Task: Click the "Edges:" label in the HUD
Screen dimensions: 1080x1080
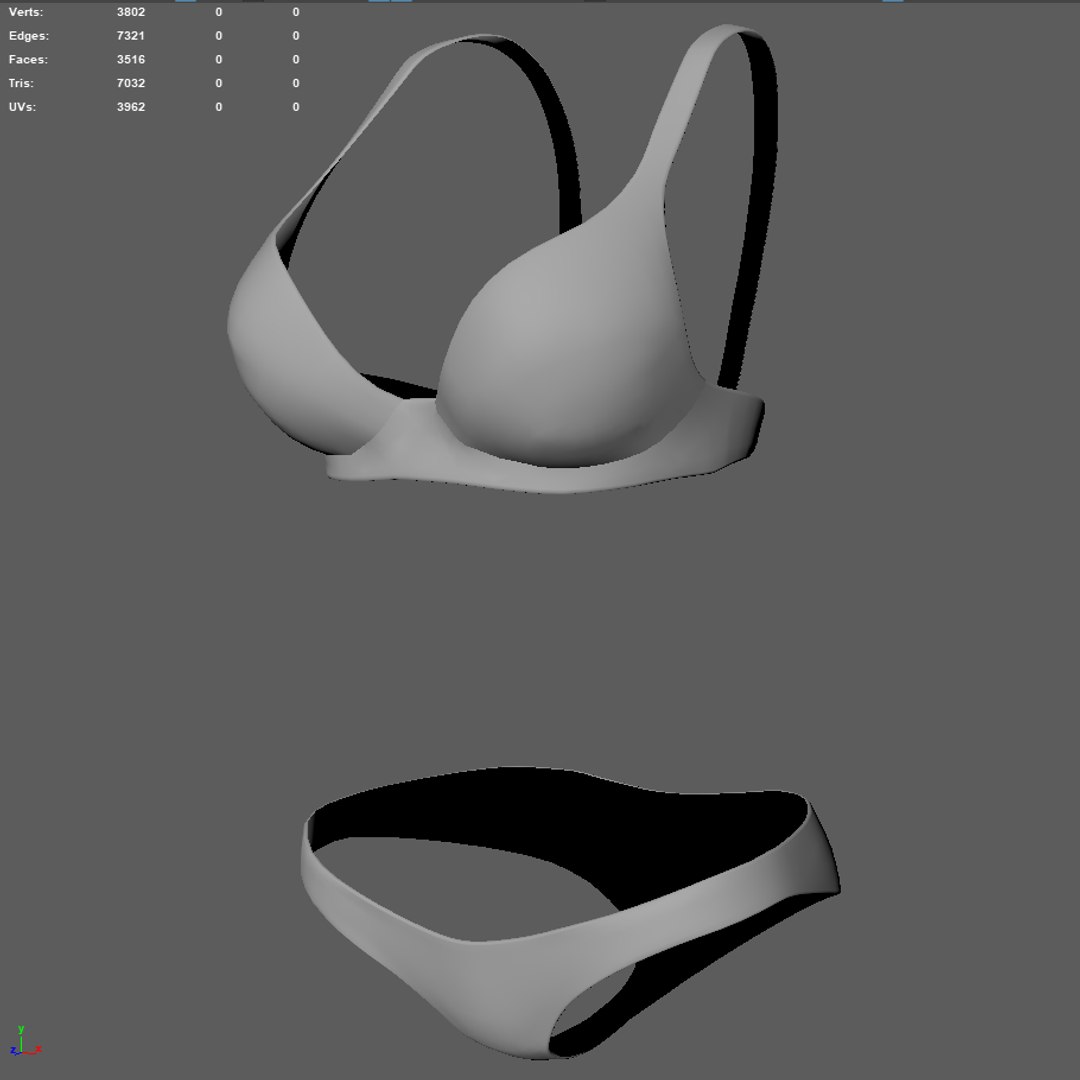Action: click(x=28, y=36)
